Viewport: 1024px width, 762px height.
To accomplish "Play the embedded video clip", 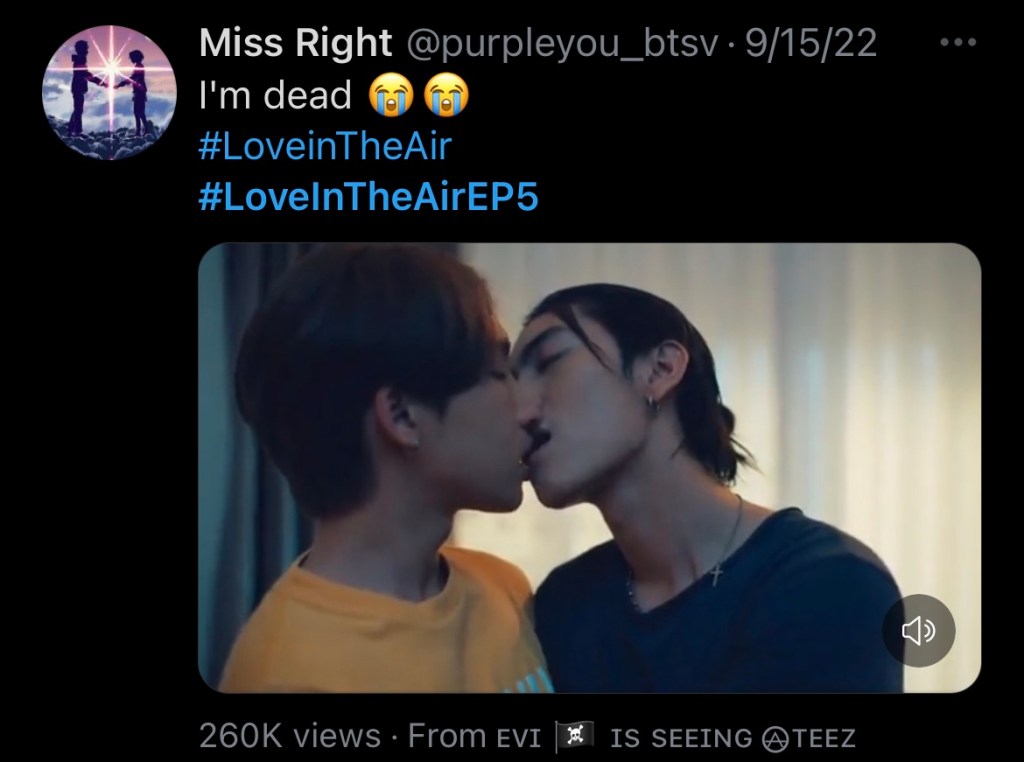I will pos(589,468).
